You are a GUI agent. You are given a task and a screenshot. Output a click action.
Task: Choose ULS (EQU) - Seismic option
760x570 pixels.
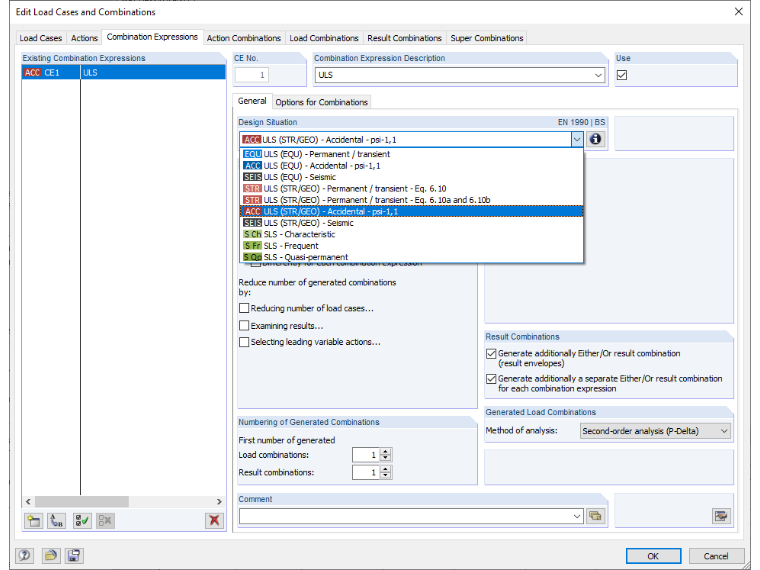click(412, 177)
